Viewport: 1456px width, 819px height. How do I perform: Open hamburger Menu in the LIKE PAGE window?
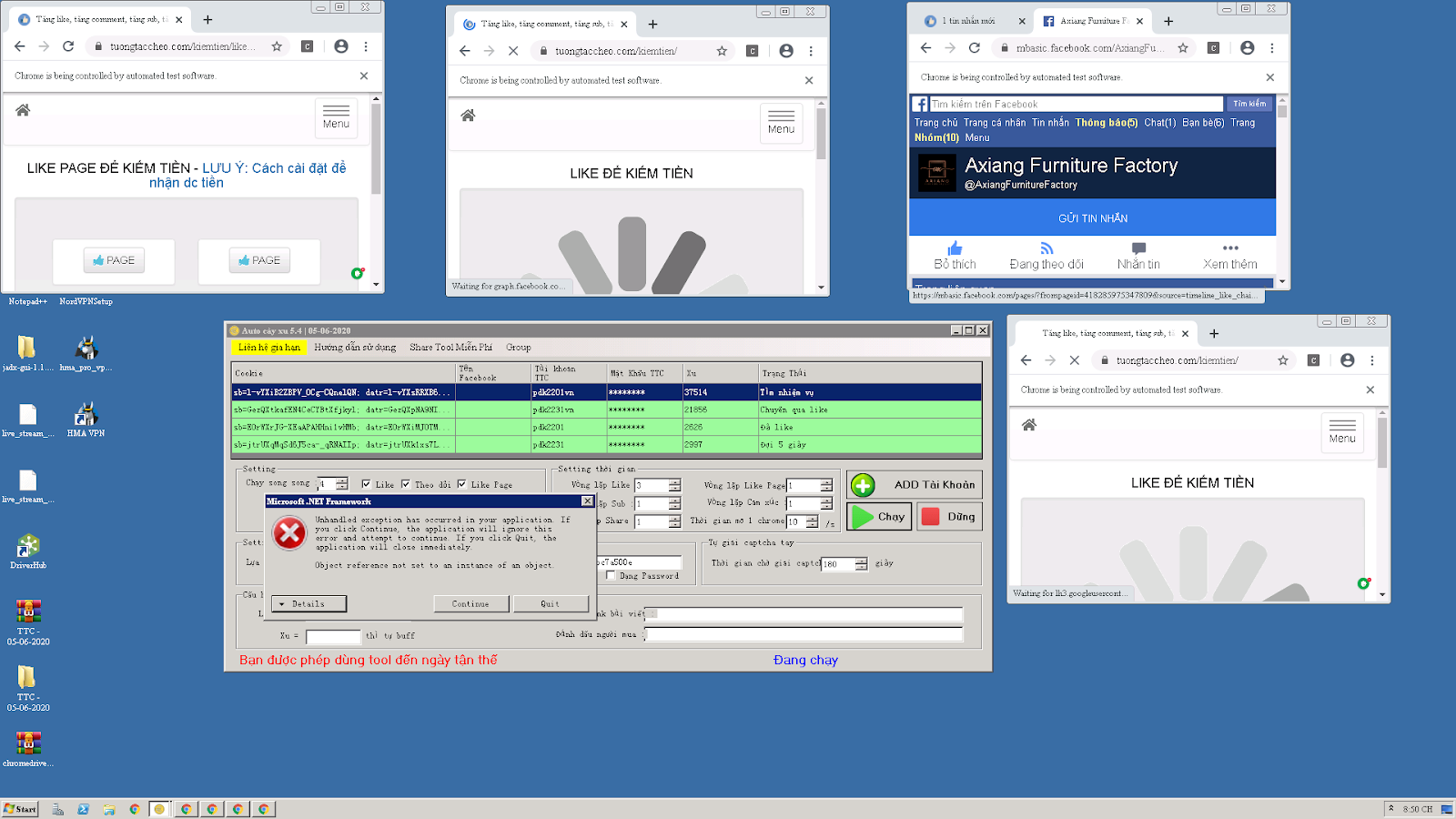coord(336,117)
